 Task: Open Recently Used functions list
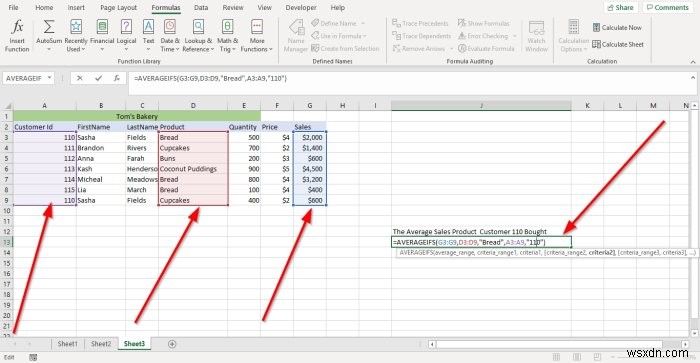tap(76, 36)
